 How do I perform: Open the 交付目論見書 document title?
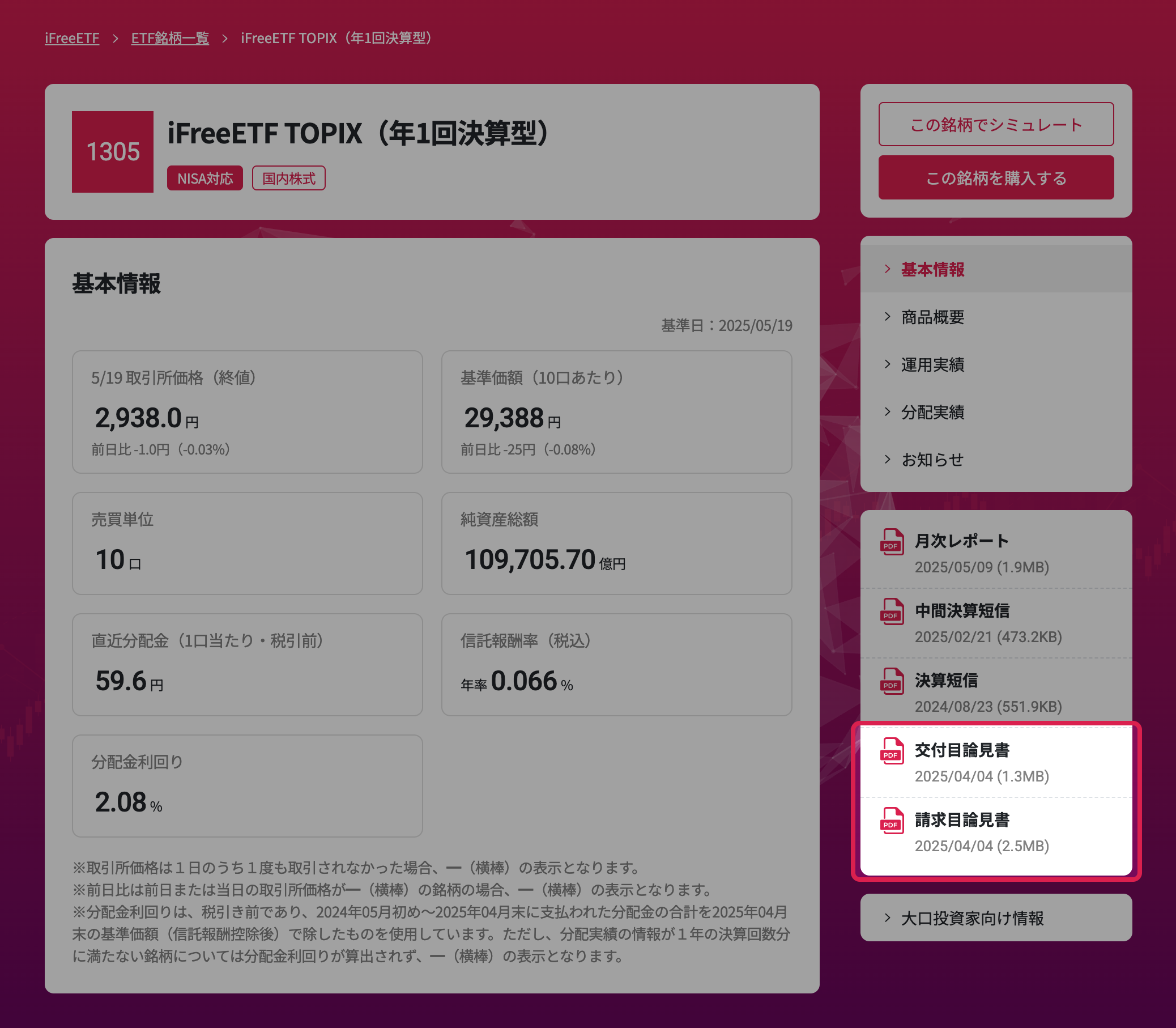pyautogui.click(x=961, y=750)
